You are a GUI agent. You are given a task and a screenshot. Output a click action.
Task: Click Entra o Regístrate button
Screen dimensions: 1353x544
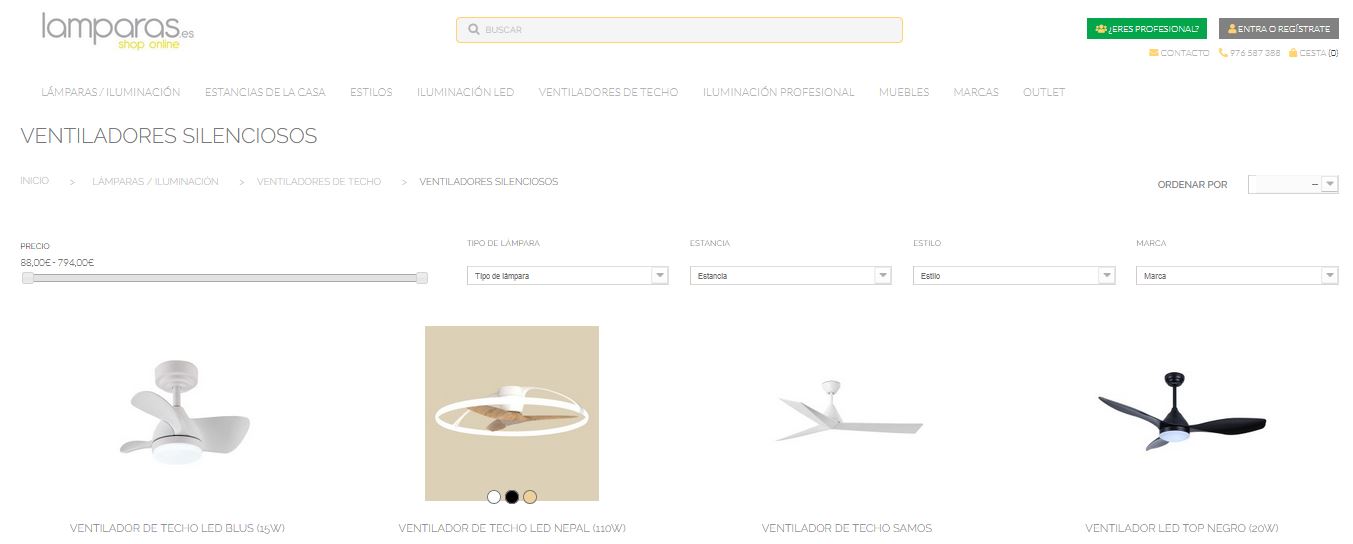coord(1279,29)
